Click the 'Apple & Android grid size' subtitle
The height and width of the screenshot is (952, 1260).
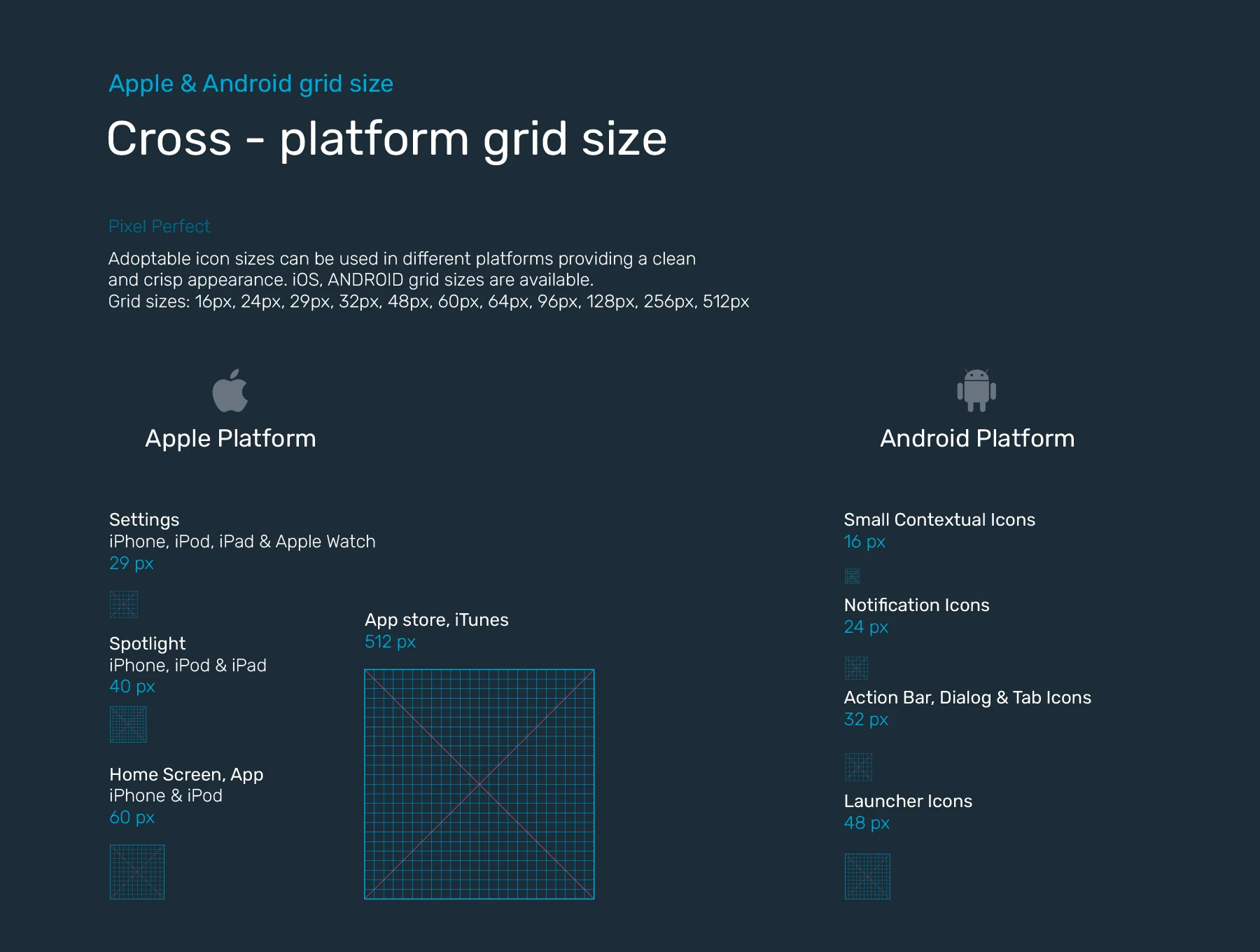251,84
